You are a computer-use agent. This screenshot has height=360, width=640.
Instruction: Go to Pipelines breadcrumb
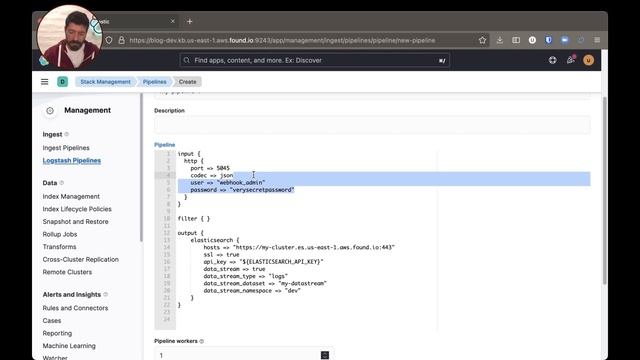155,82
